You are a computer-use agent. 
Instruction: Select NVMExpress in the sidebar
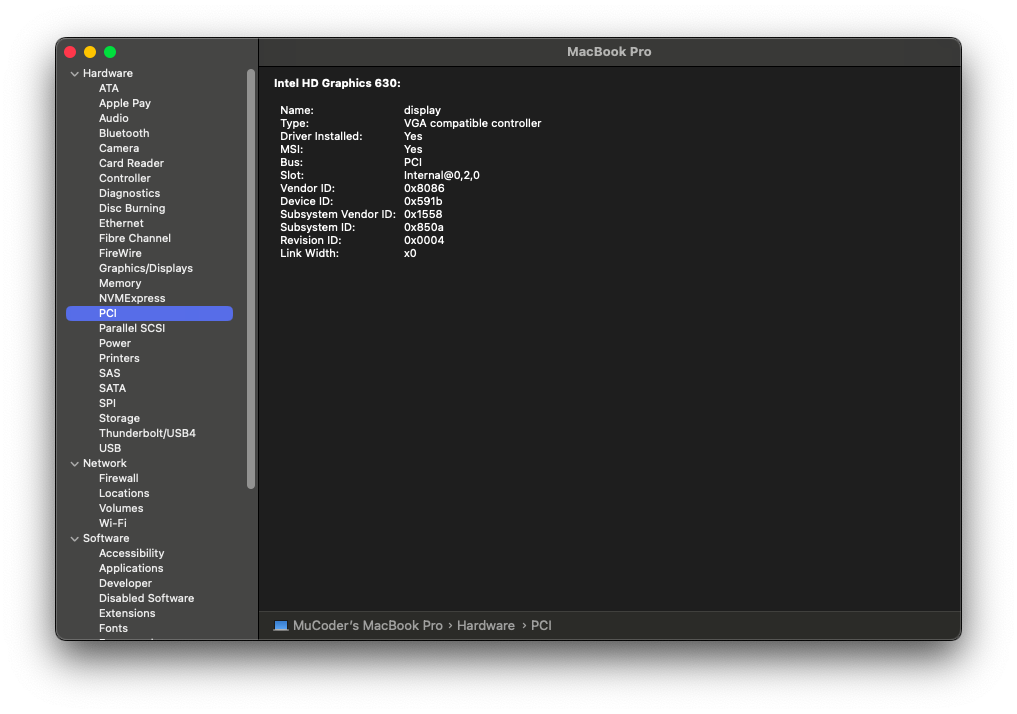(x=131, y=298)
